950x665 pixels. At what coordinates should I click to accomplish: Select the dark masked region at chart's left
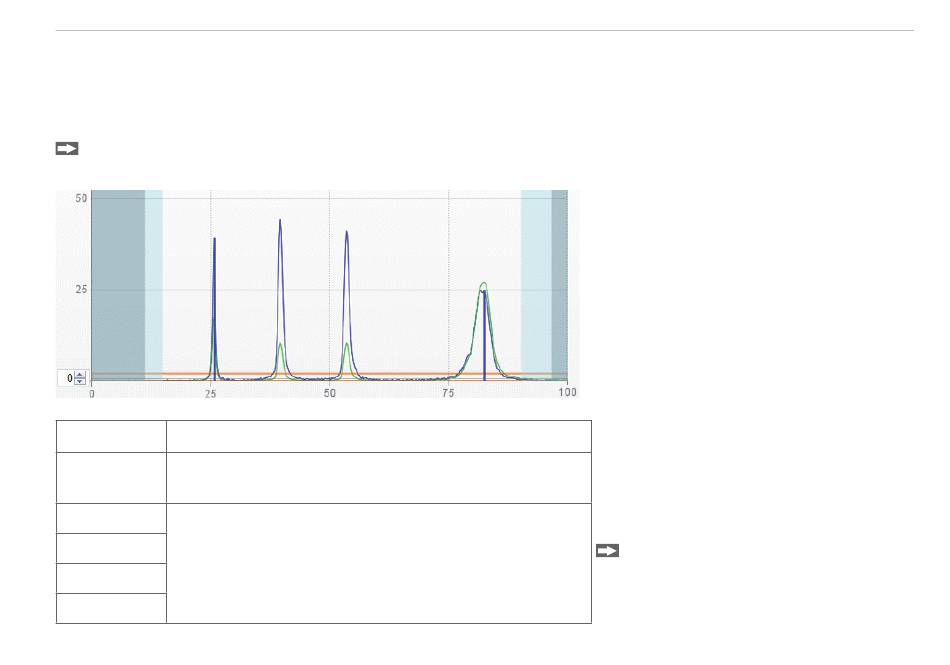tap(118, 285)
